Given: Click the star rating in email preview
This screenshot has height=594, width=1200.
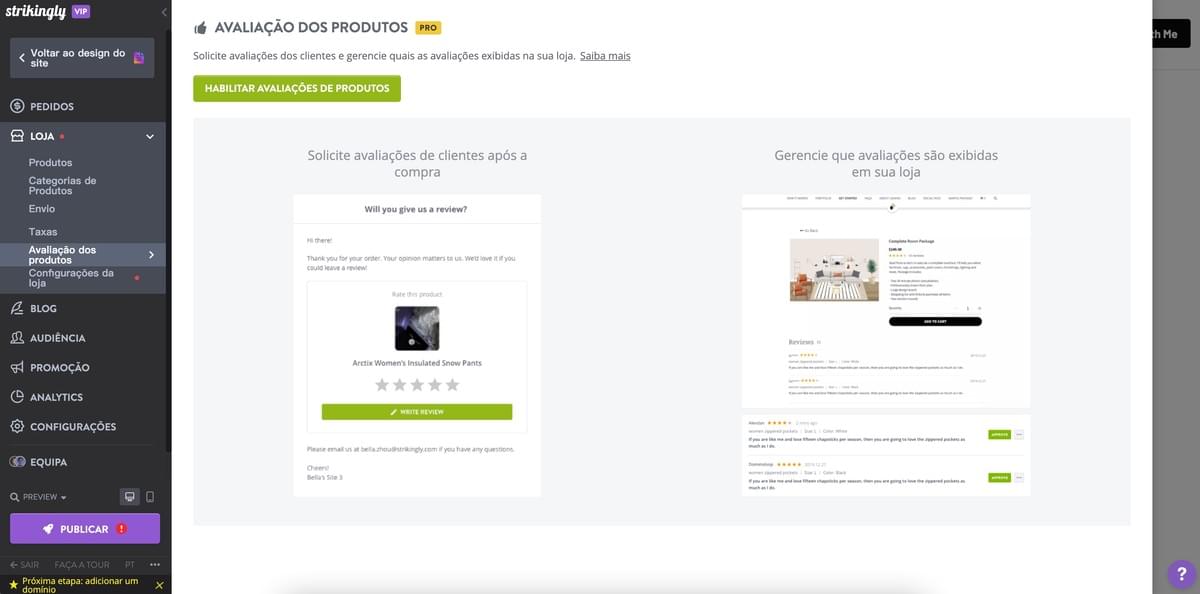Looking at the screenshot, I should point(417,385).
